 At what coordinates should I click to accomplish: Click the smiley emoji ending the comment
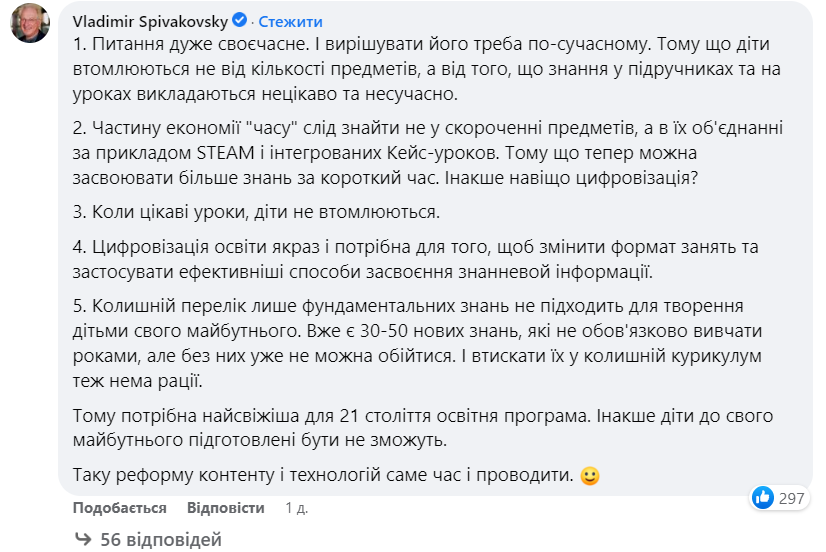pos(590,476)
